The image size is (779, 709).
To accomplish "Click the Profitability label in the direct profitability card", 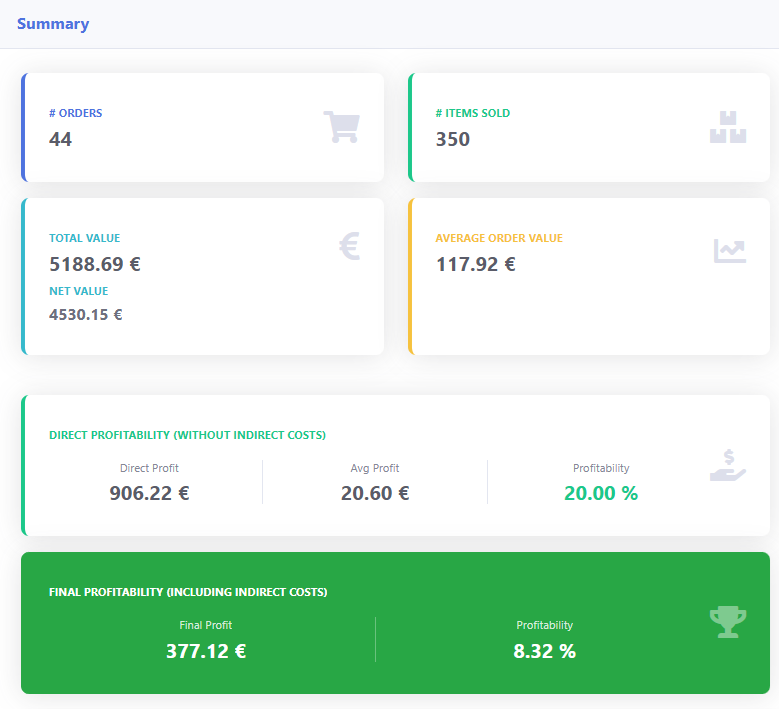I will tap(601, 468).
